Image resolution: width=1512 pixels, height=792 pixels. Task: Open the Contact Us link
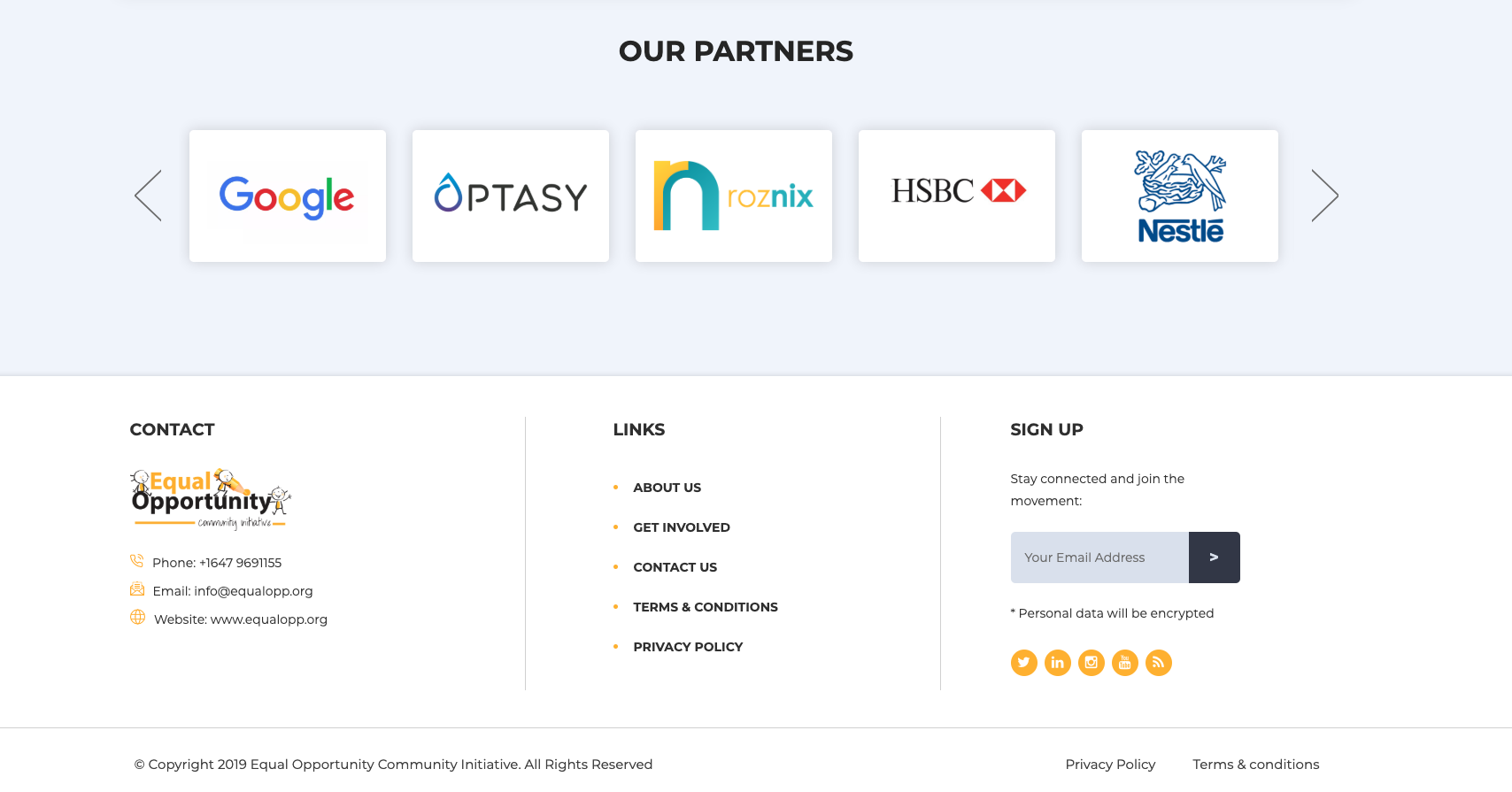(x=675, y=567)
